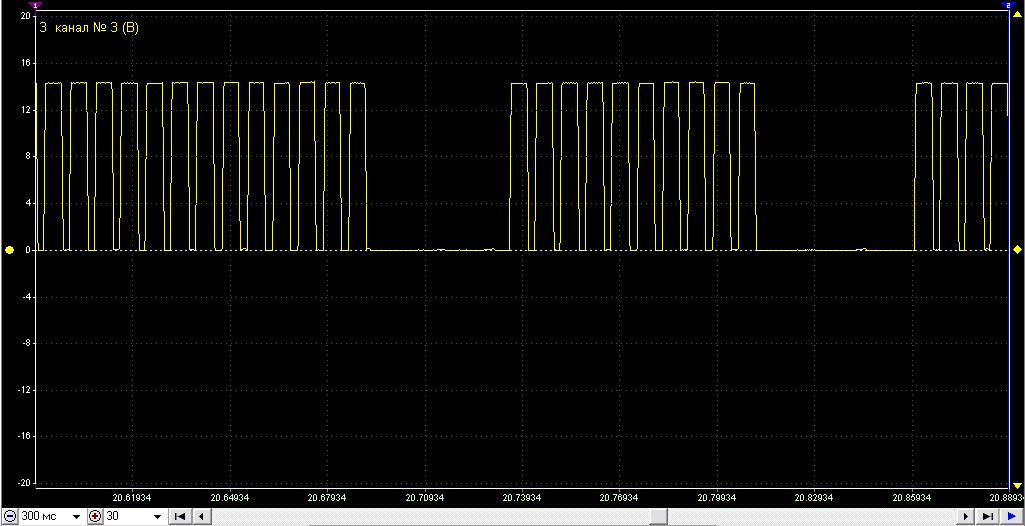Click the yellow up triangle at top right
This screenshot has height=526, width=1025.
pyautogui.click(x=1017, y=14)
